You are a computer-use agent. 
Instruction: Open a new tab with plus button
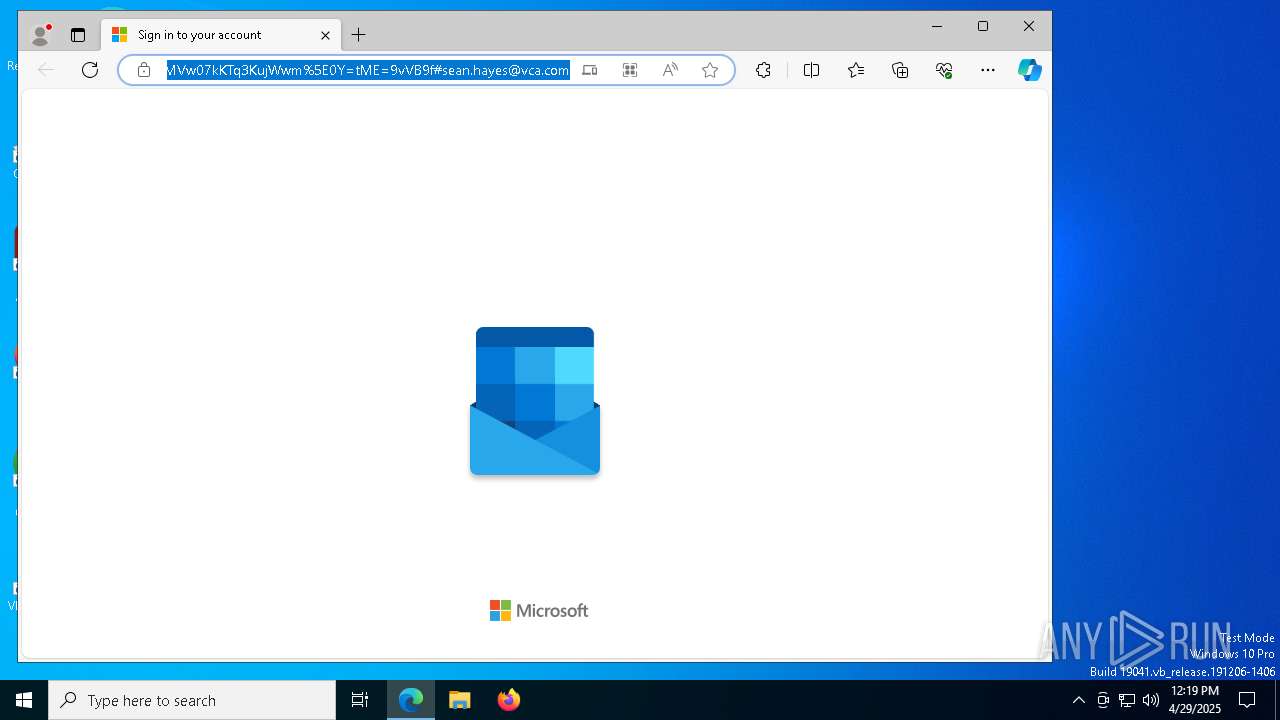(x=358, y=35)
